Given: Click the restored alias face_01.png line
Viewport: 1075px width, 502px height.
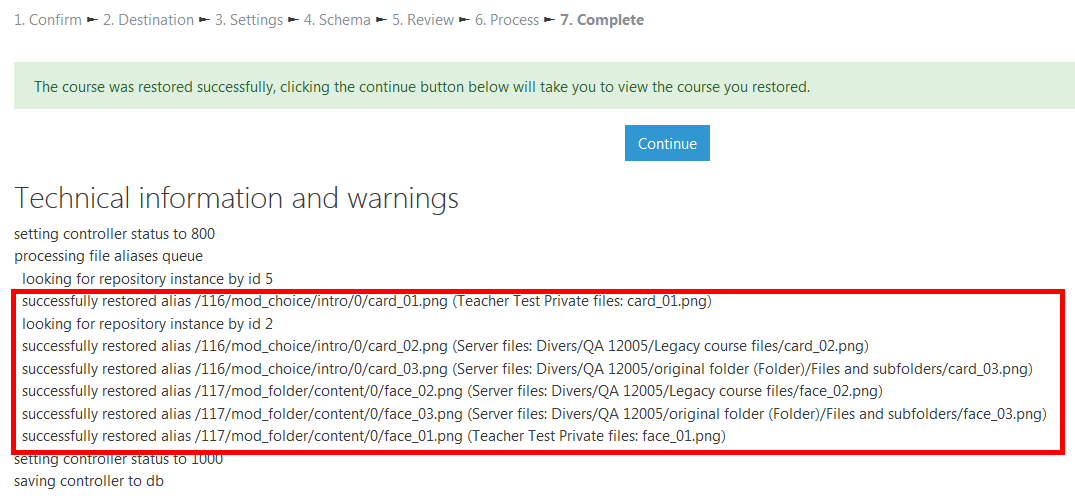Looking at the screenshot, I should 374,435.
